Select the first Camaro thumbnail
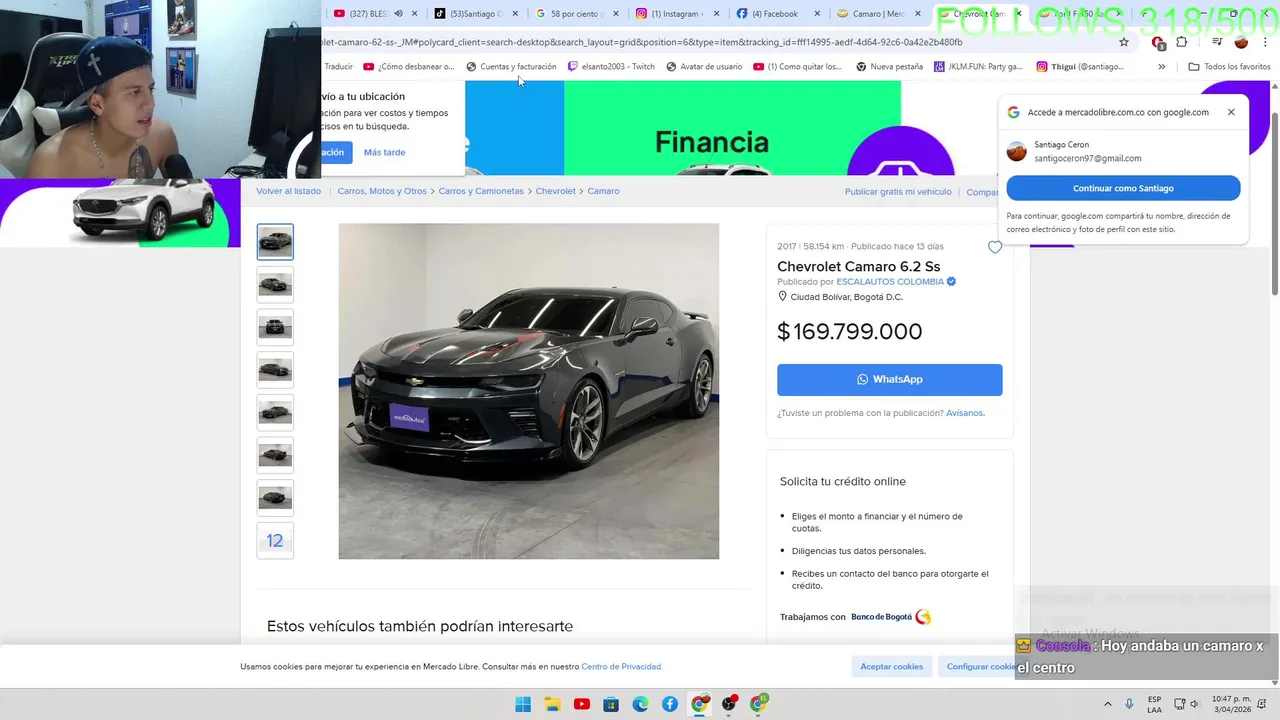The image size is (1280, 720). [x=275, y=242]
